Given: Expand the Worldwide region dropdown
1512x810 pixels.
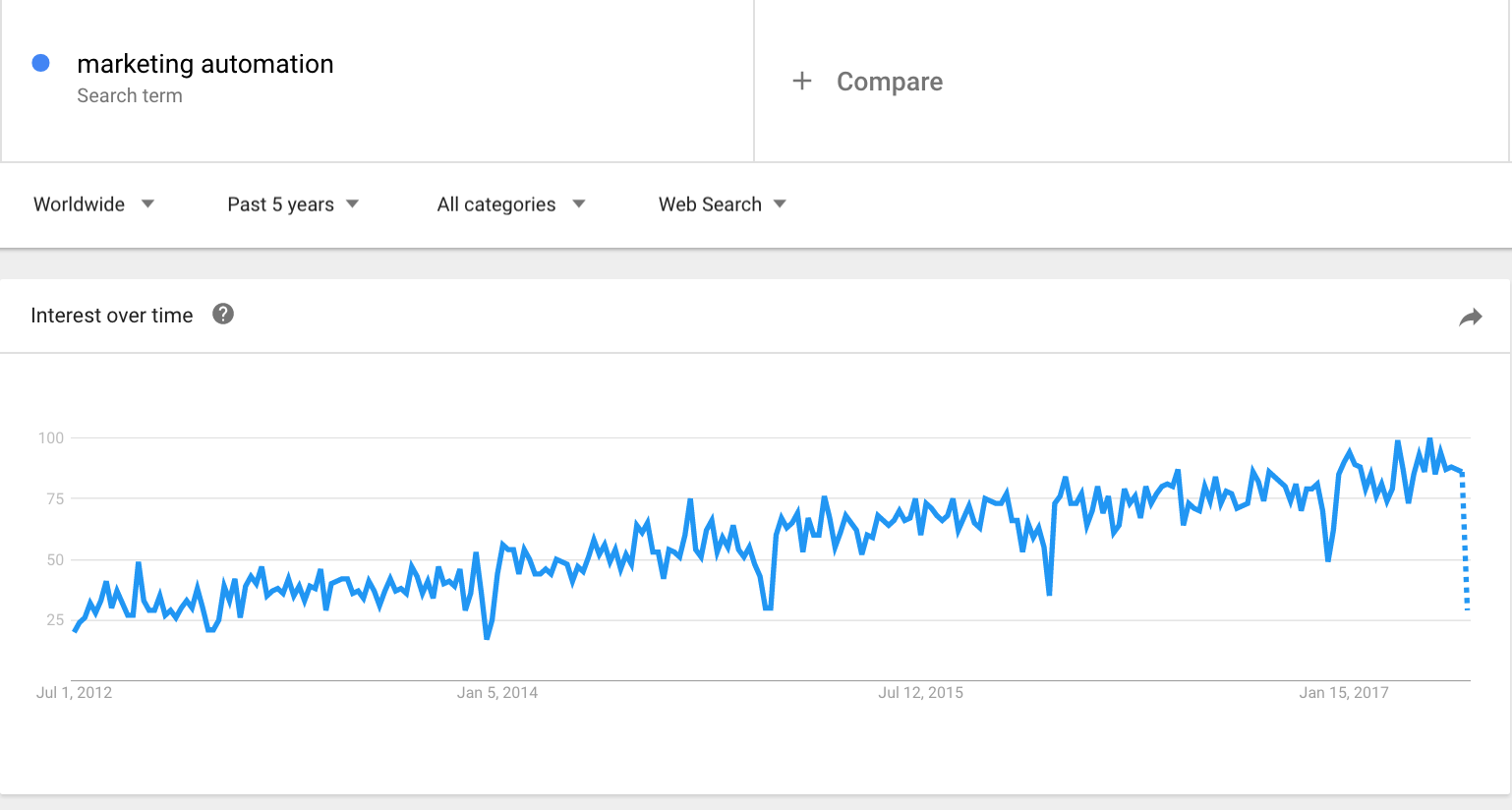Looking at the screenshot, I should (93, 204).
